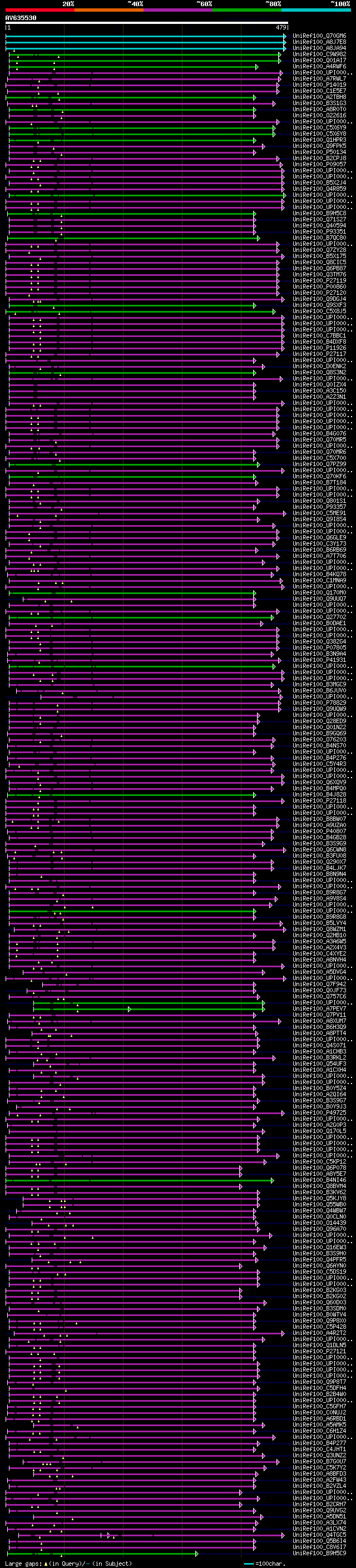
Task: Click hit UniRef100_B5LVY4
Action: click(x=319, y=923)
